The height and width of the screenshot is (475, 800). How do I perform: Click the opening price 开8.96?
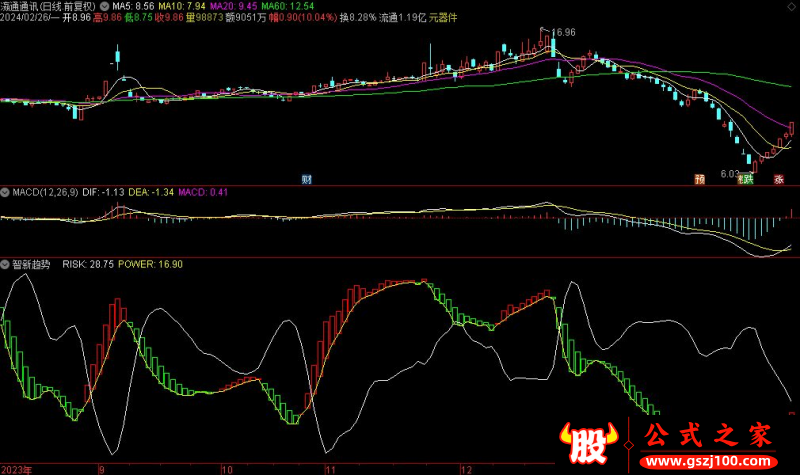click(x=77, y=17)
